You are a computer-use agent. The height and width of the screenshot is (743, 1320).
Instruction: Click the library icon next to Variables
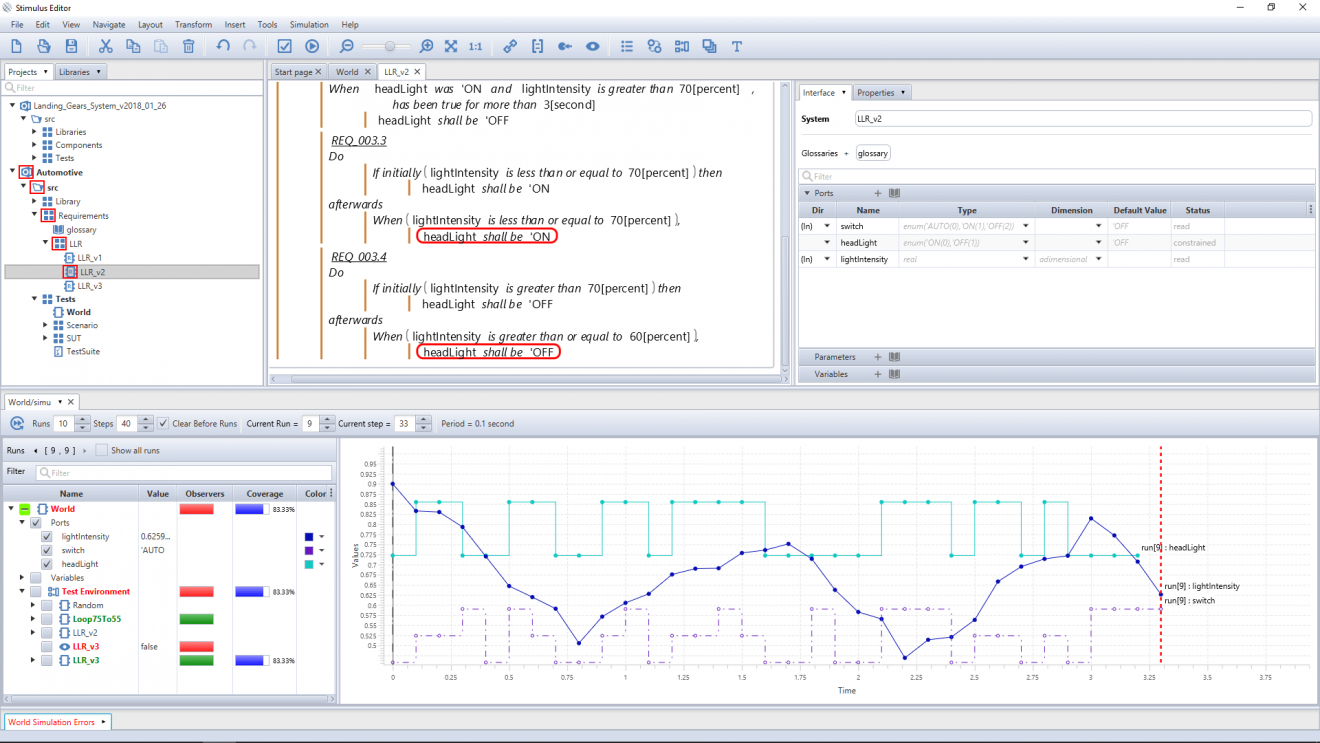click(895, 374)
